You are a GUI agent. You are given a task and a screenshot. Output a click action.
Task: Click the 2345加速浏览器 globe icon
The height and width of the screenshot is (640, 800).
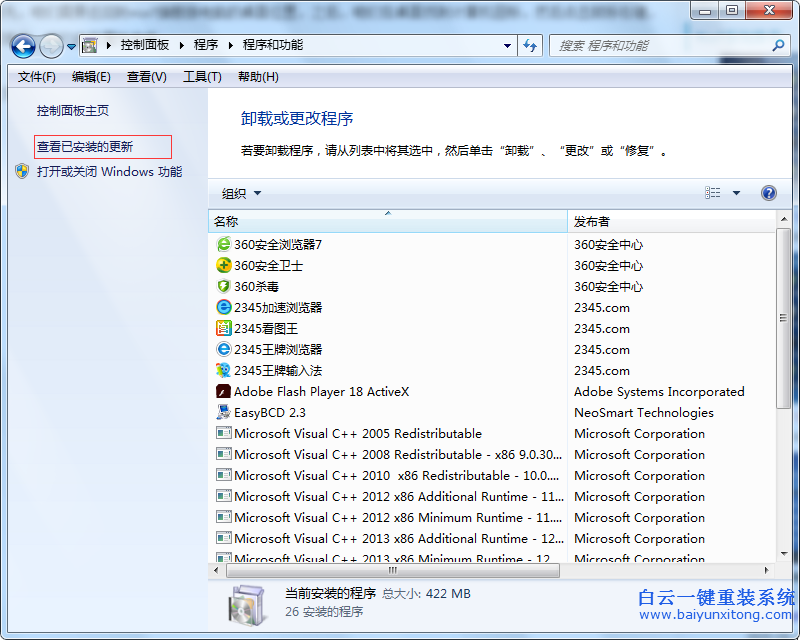[x=223, y=307]
